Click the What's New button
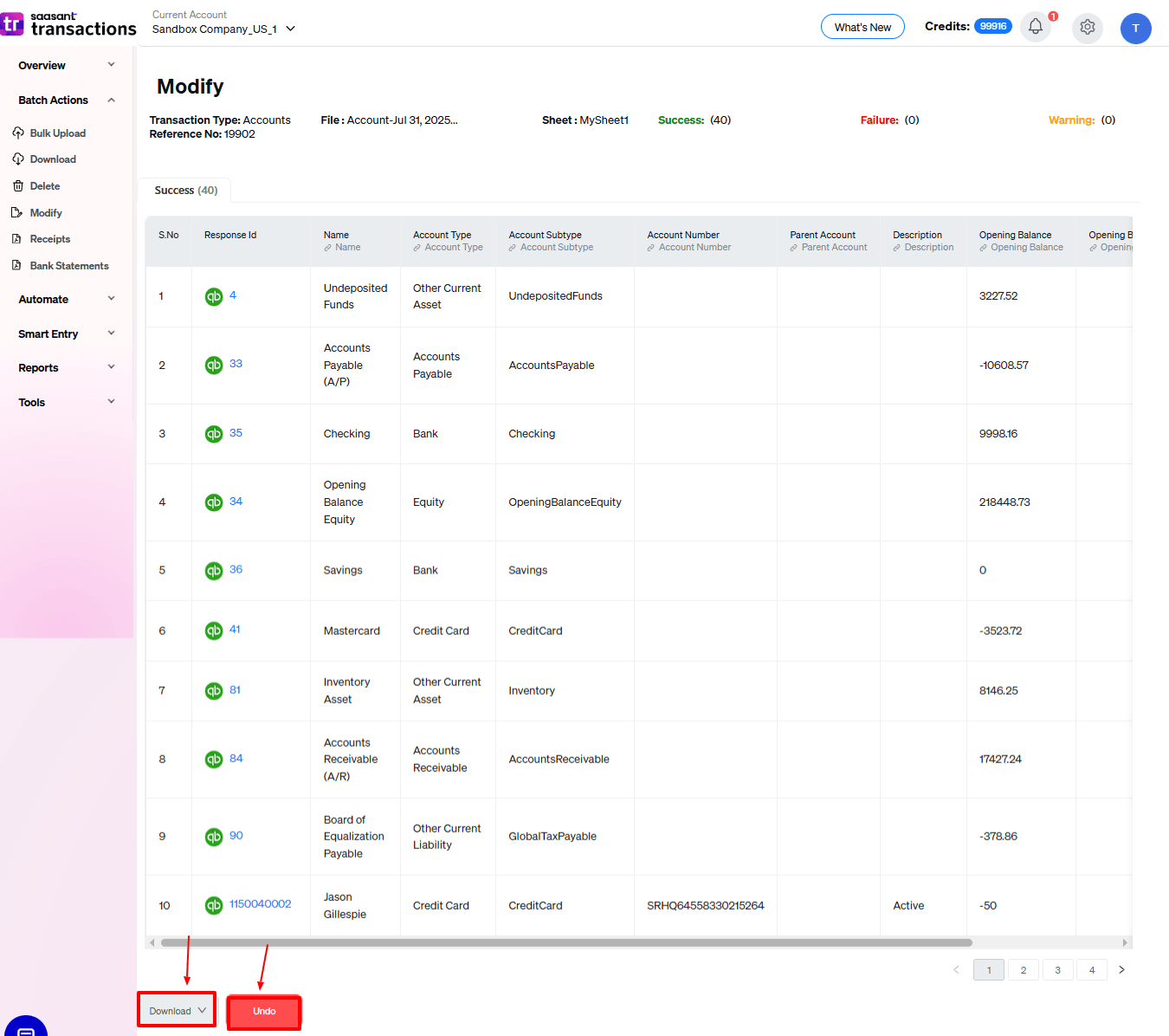Image resolution: width=1169 pixels, height=1036 pixels. click(x=862, y=27)
